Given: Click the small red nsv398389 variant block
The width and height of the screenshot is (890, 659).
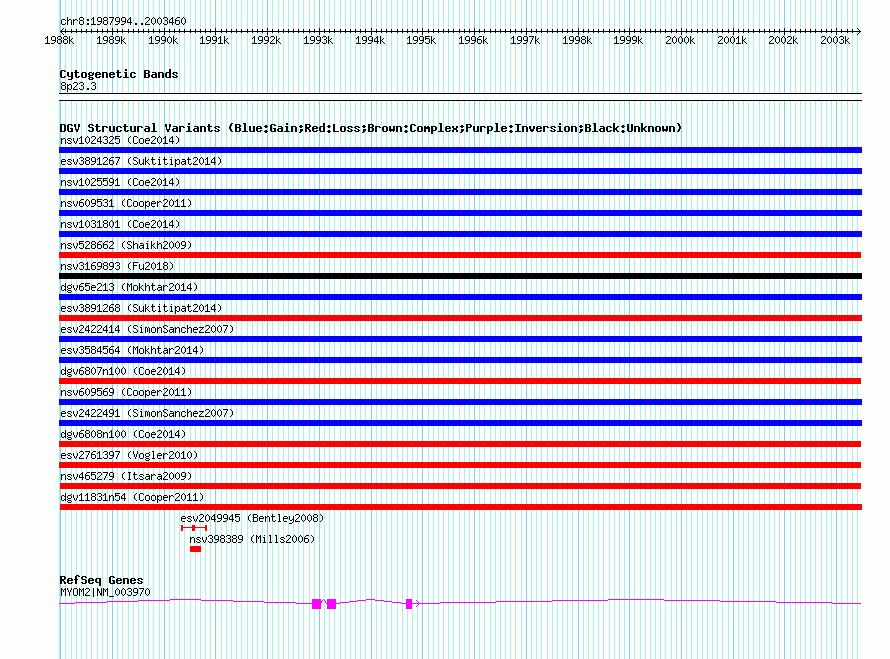Looking at the screenshot, I should (195, 549).
